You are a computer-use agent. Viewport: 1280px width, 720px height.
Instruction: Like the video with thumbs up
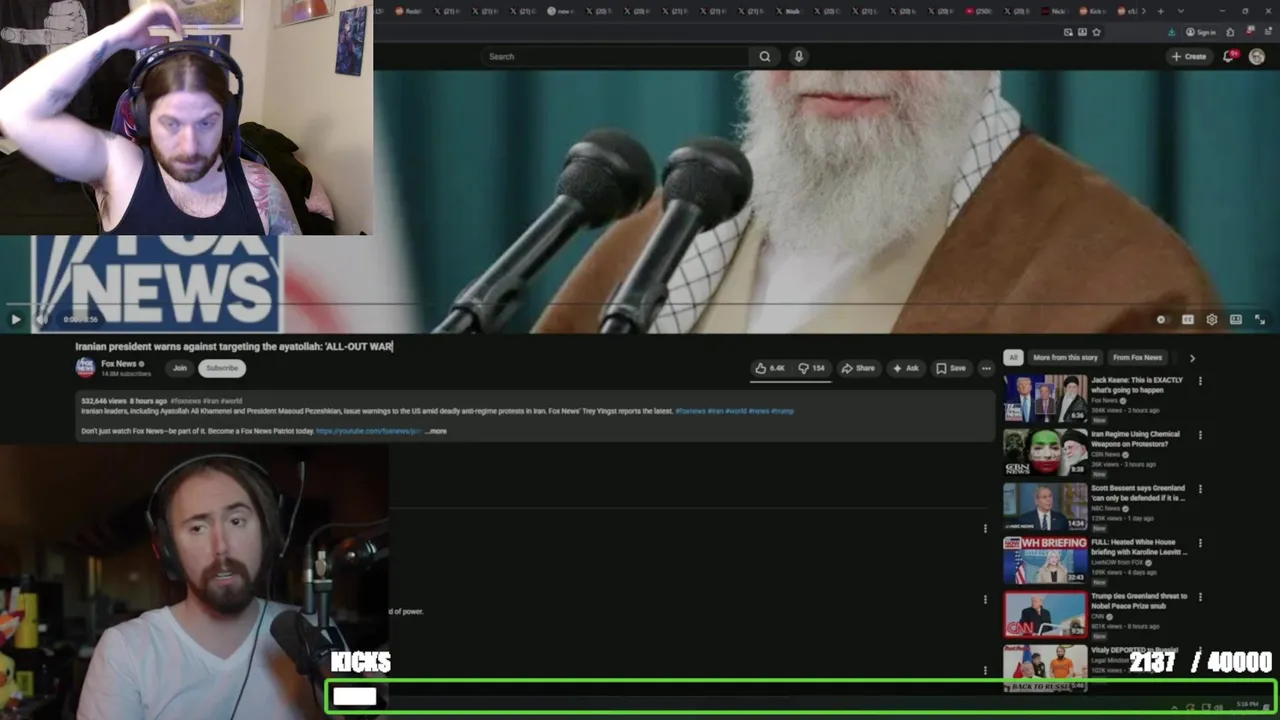point(771,368)
